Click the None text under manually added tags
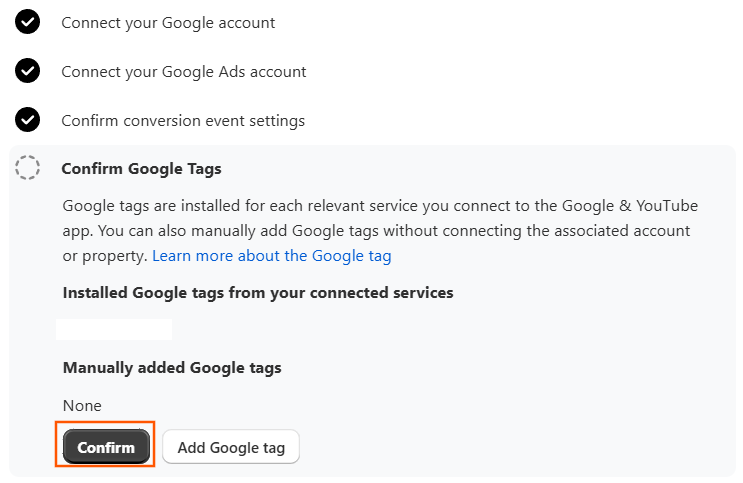Image resolution: width=743 pixels, height=483 pixels. 82,406
